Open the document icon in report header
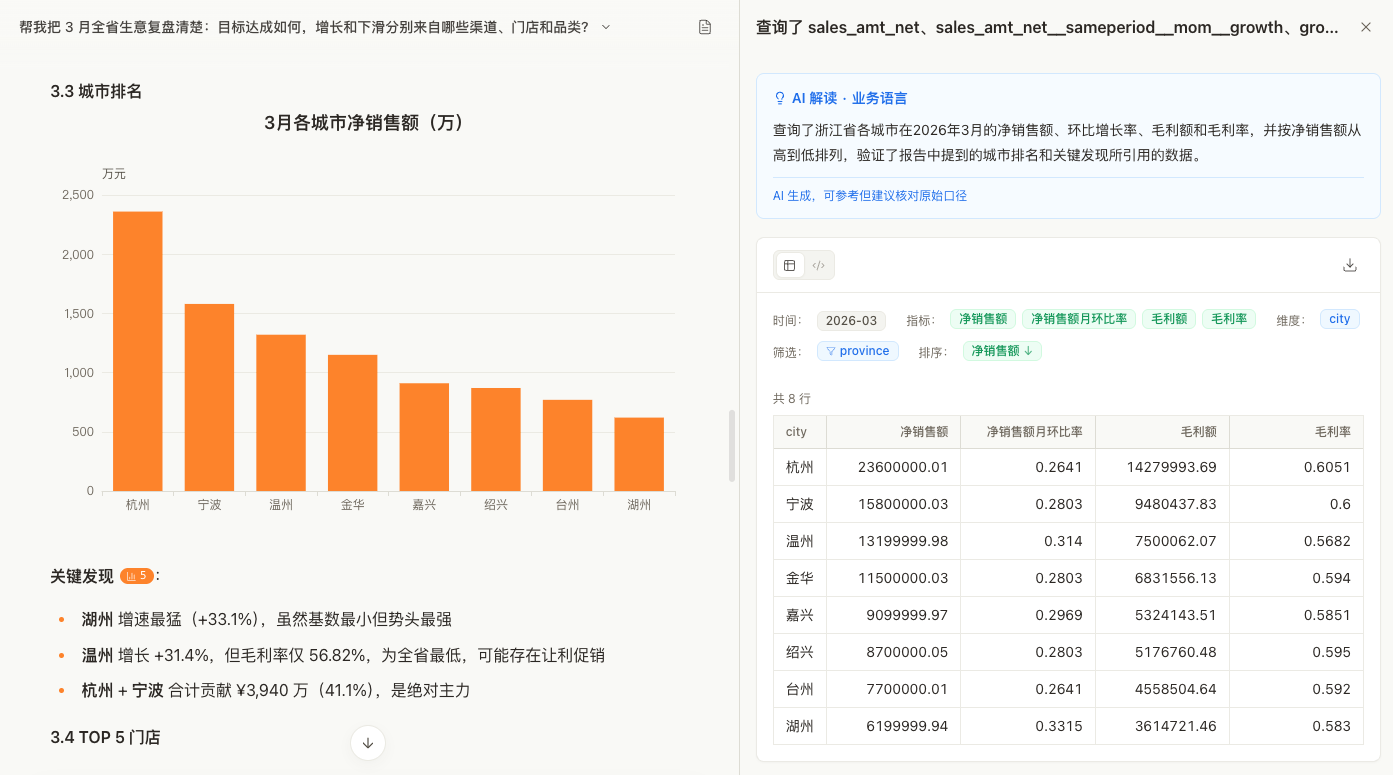Image resolution: width=1393 pixels, height=775 pixels. coord(705,27)
